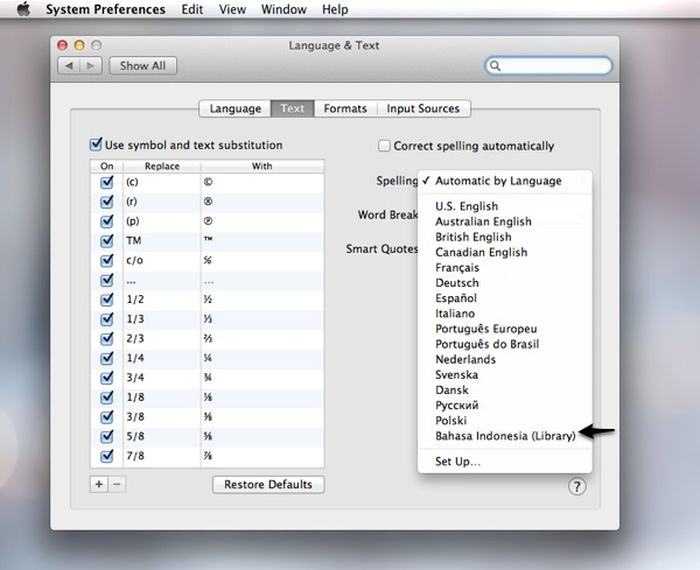This screenshot has height=570, width=700.
Task: Select British English spelling
Action: (x=505, y=237)
